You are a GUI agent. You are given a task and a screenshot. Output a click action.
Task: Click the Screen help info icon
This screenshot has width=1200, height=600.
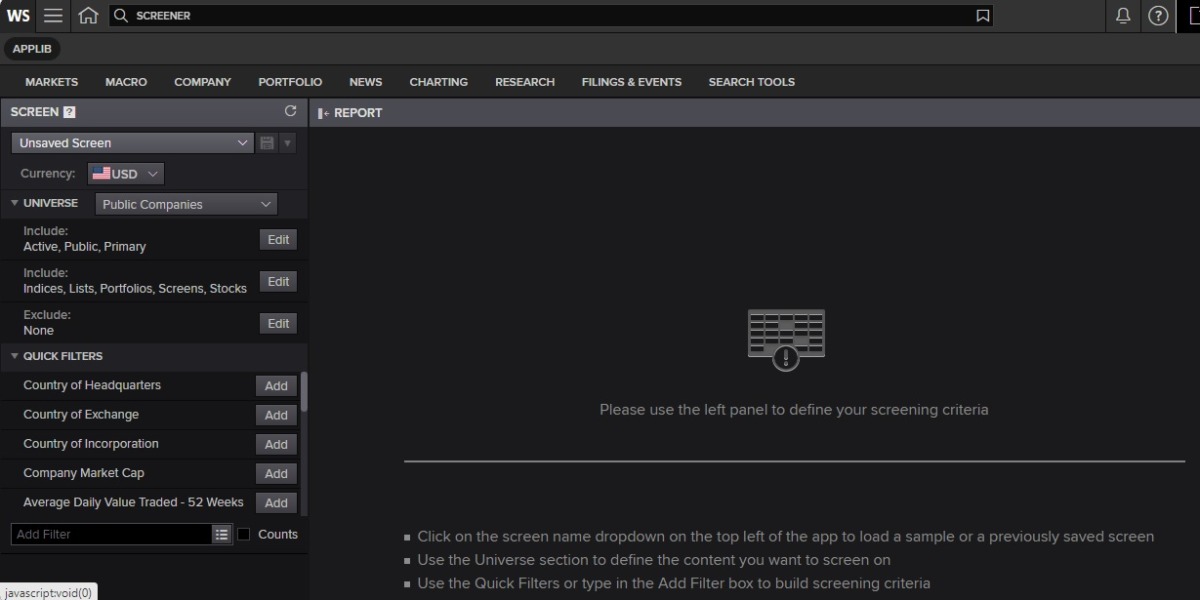pyautogui.click(x=70, y=112)
